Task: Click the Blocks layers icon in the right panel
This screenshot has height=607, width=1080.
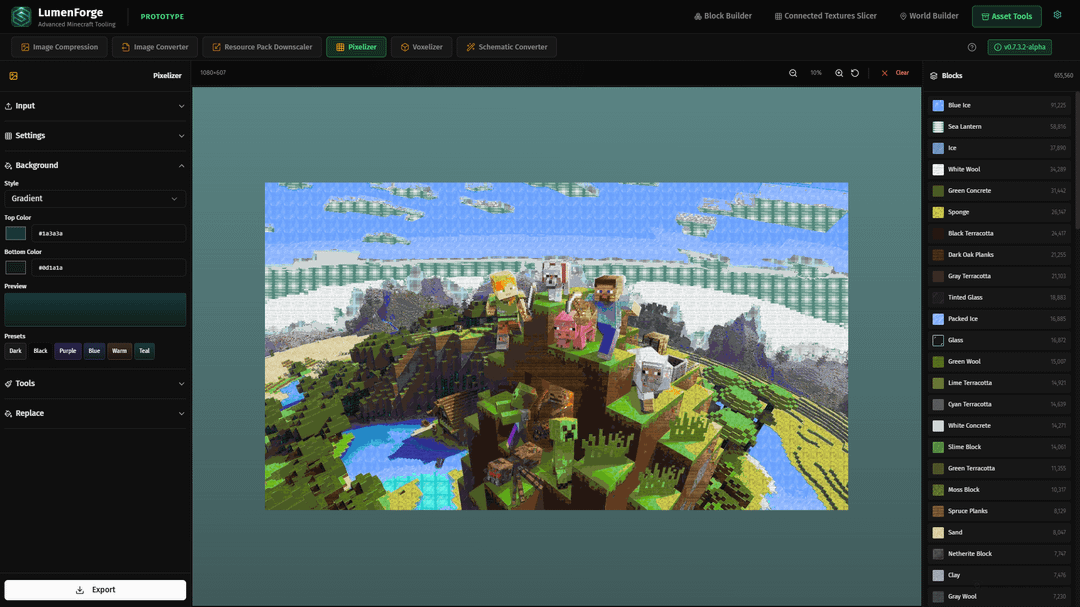Action: [x=934, y=76]
